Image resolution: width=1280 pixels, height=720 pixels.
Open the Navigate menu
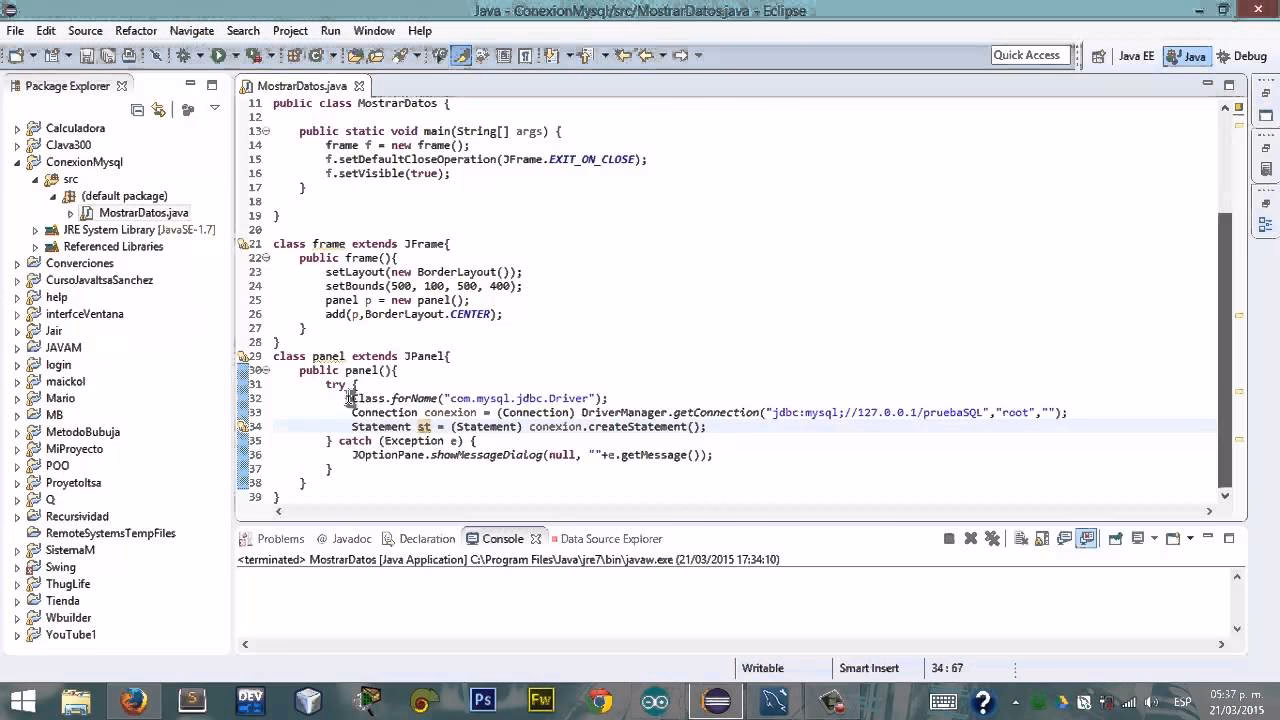pyautogui.click(x=192, y=31)
